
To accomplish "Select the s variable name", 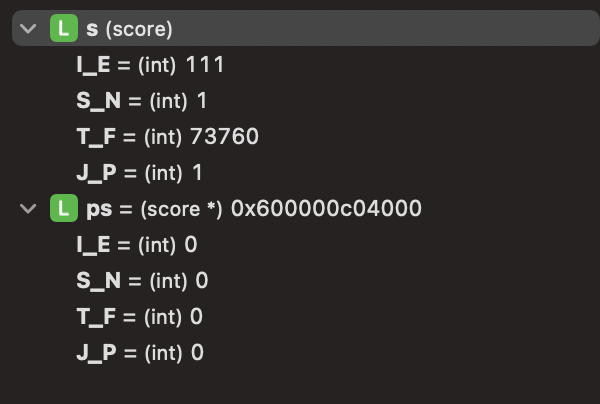I will [92, 29].
